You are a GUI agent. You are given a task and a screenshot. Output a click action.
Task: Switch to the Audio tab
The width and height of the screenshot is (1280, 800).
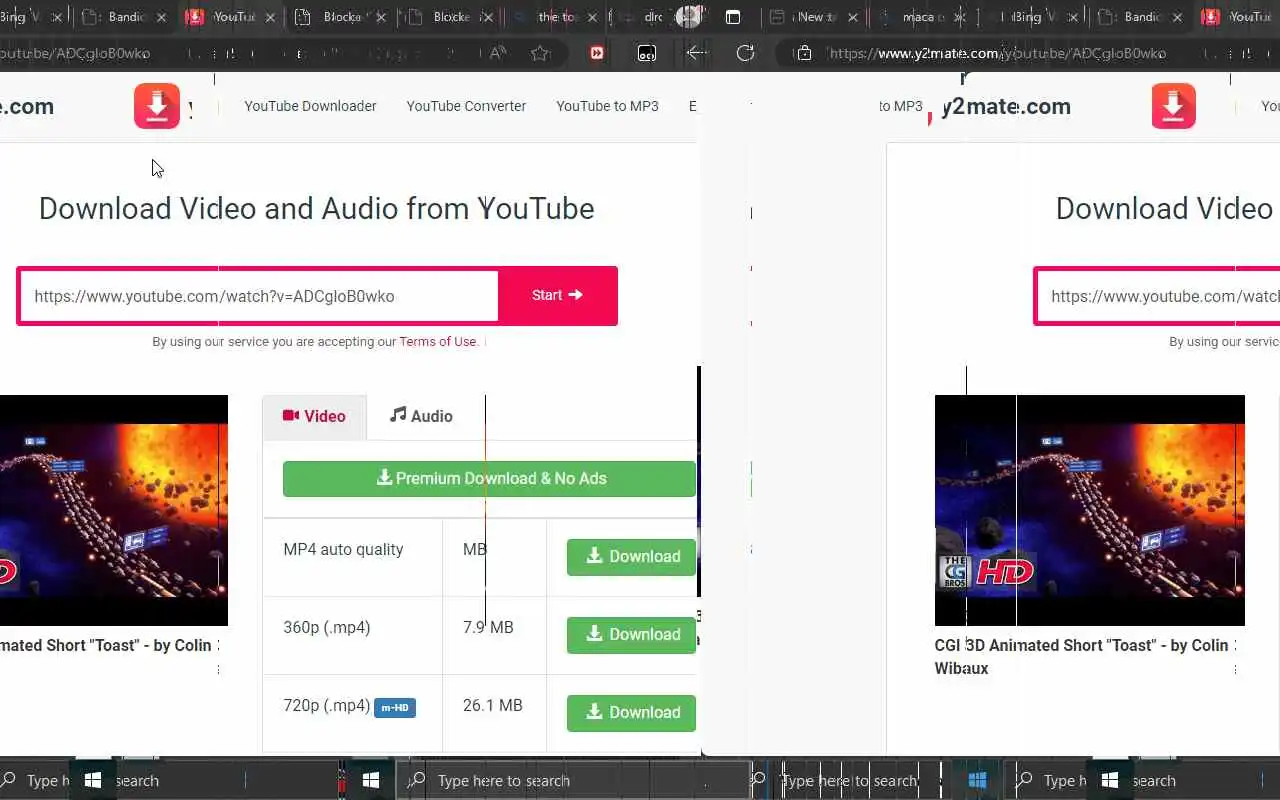click(421, 416)
